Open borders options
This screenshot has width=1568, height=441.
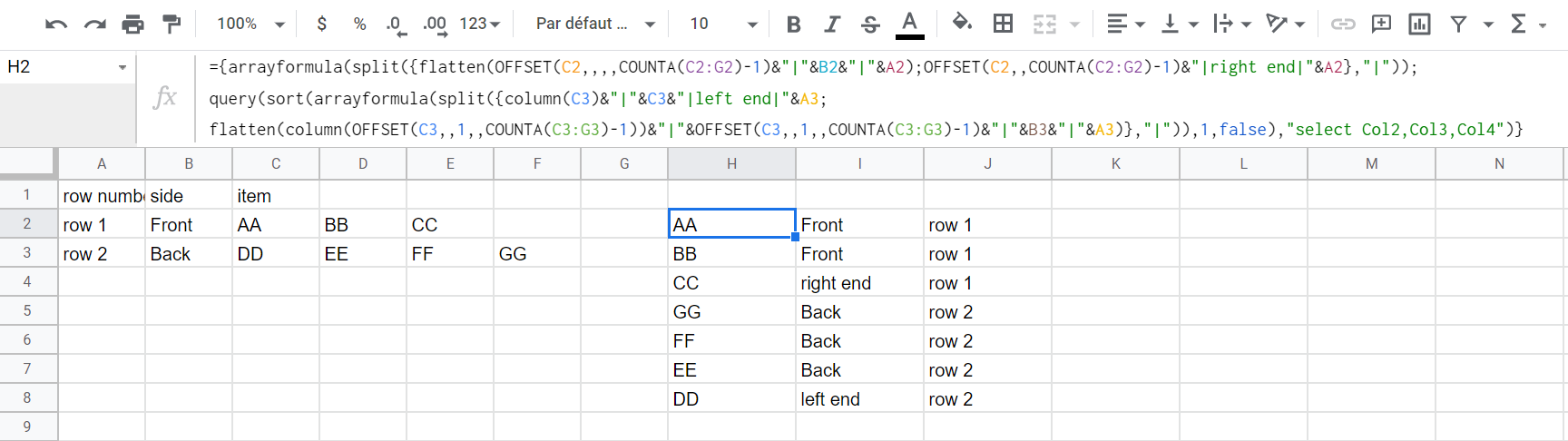[1003, 24]
